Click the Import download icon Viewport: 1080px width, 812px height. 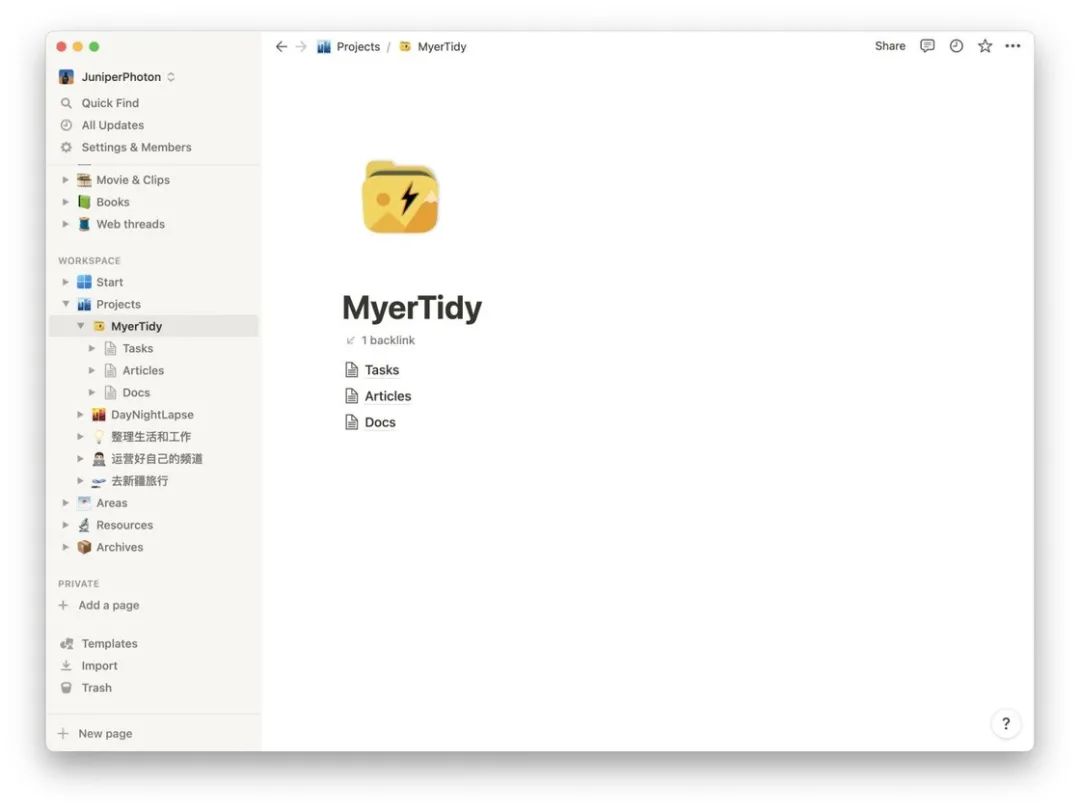click(x=66, y=665)
